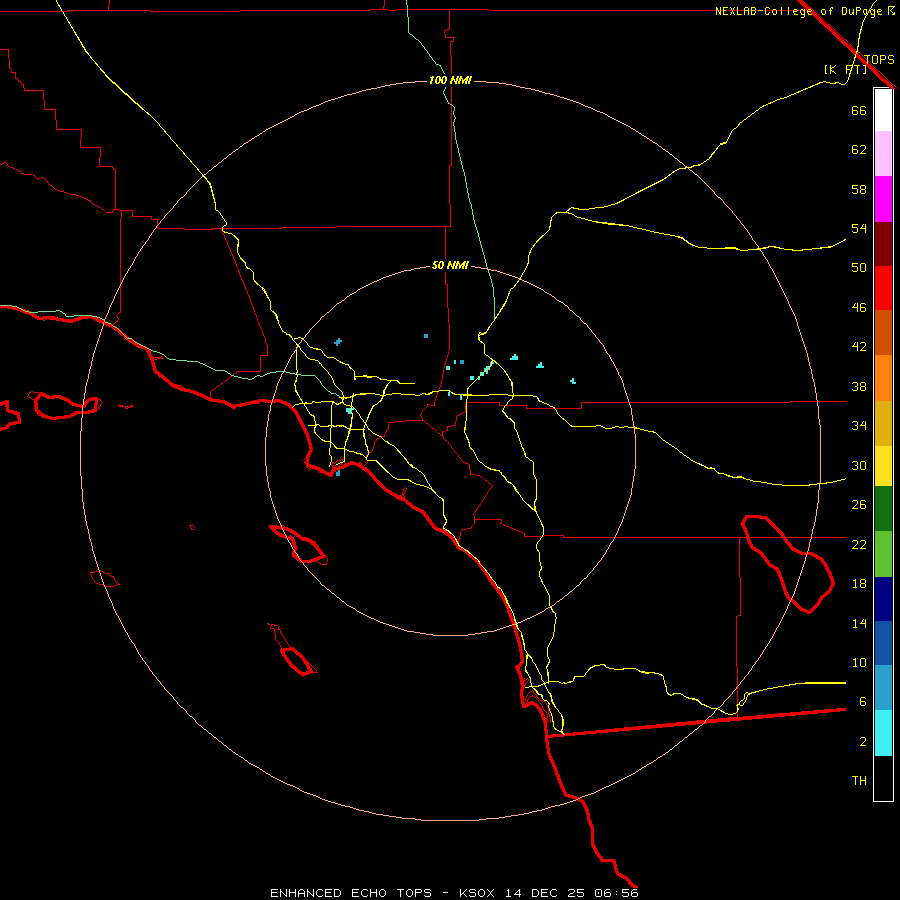Click the 'TOPS' legend heading

879,59
